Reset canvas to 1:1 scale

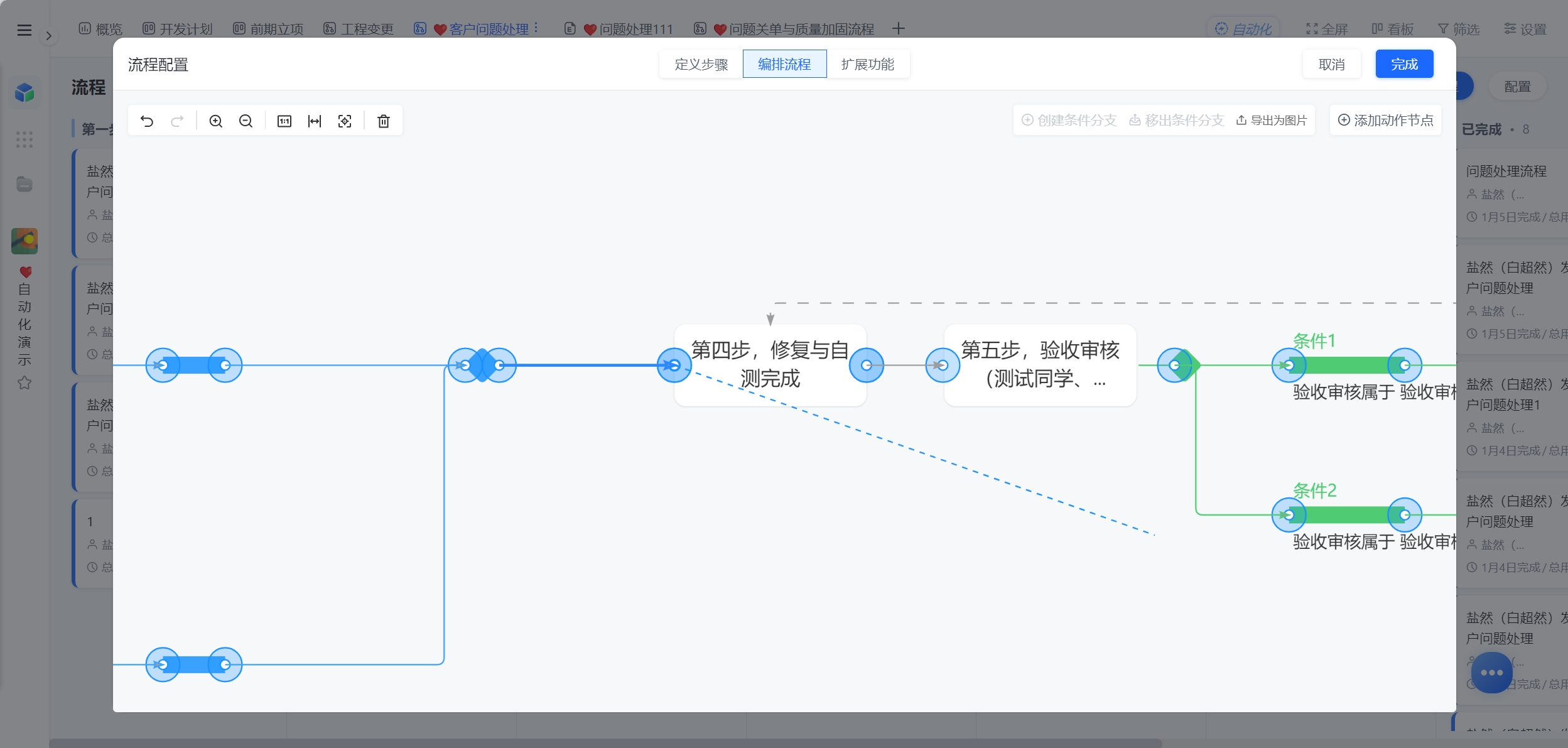pyautogui.click(x=284, y=121)
